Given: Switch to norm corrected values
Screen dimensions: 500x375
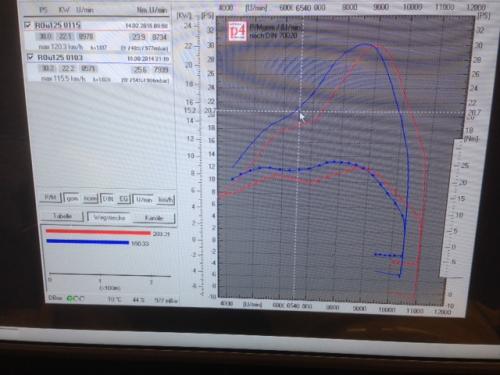Looking at the screenshot, I should 90,199.
